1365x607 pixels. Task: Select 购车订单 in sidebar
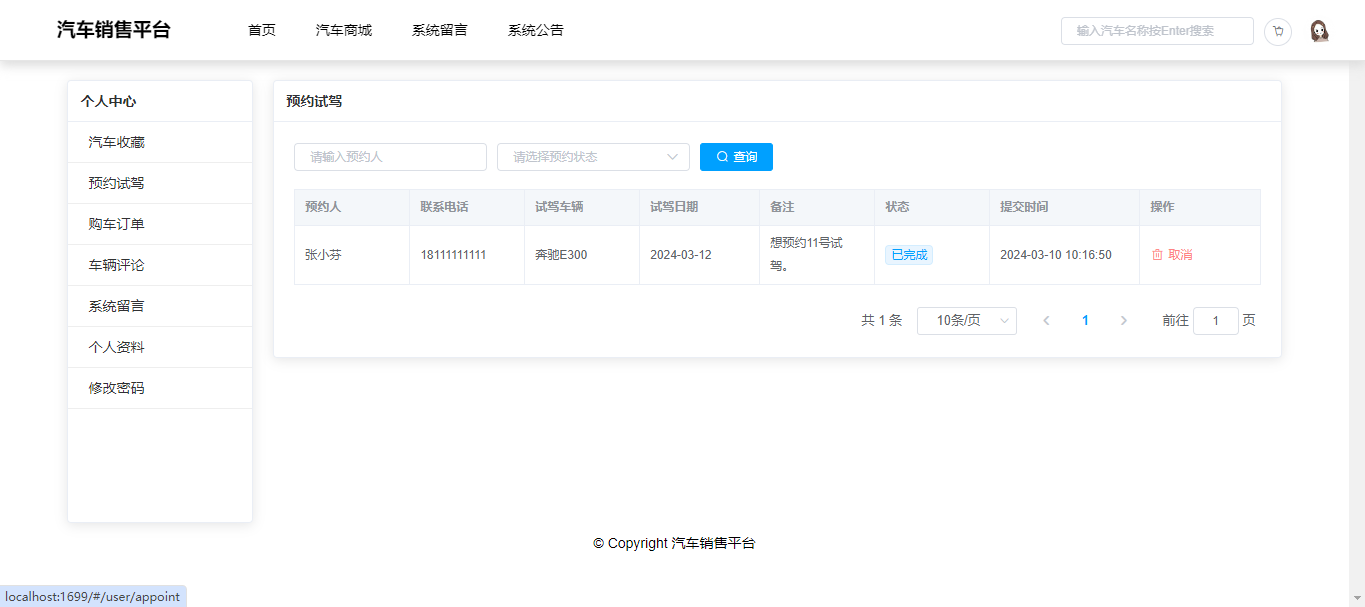[117, 224]
